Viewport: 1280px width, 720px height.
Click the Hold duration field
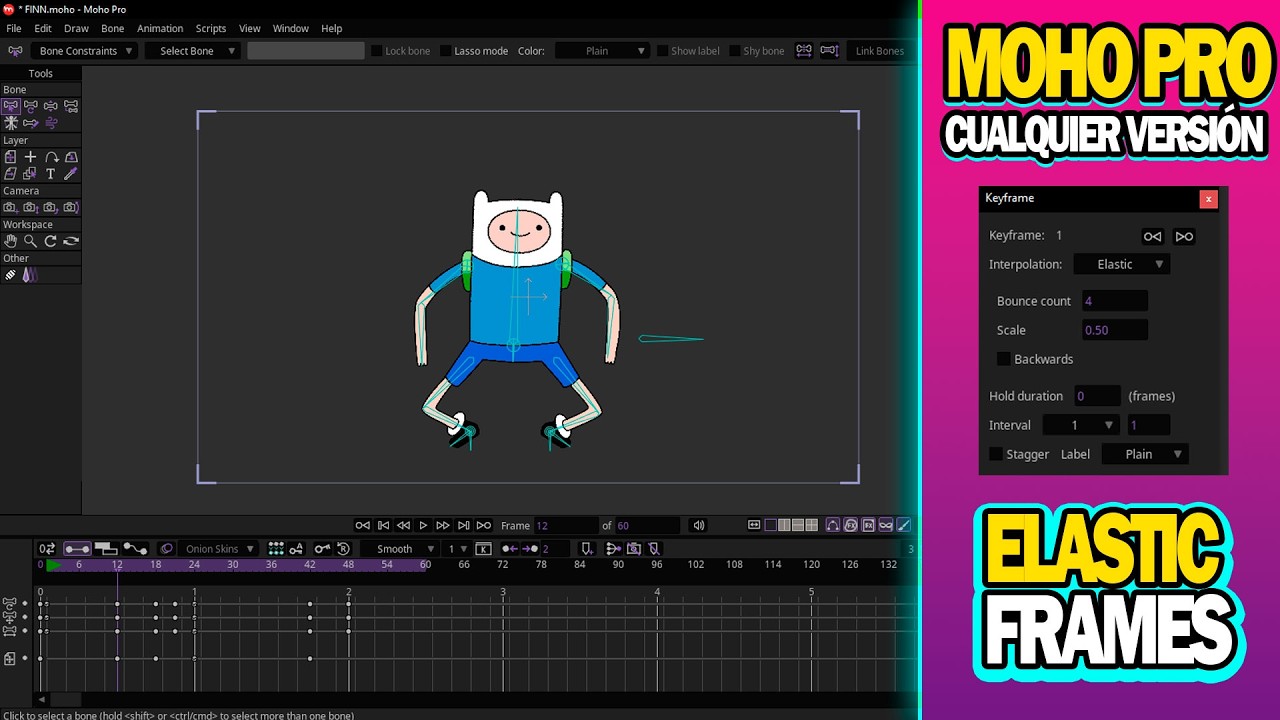tap(1097, 396)
